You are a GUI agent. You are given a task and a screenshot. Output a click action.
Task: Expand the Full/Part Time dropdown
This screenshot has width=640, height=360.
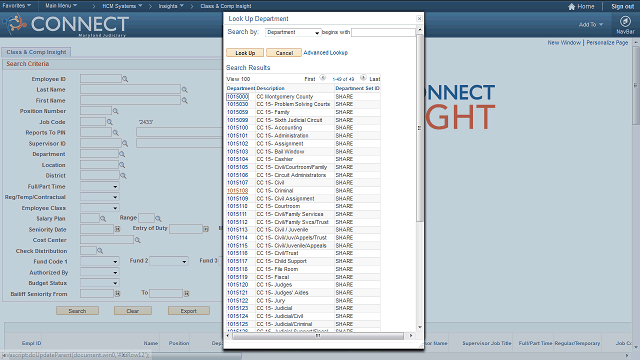(x=100, y=187)
